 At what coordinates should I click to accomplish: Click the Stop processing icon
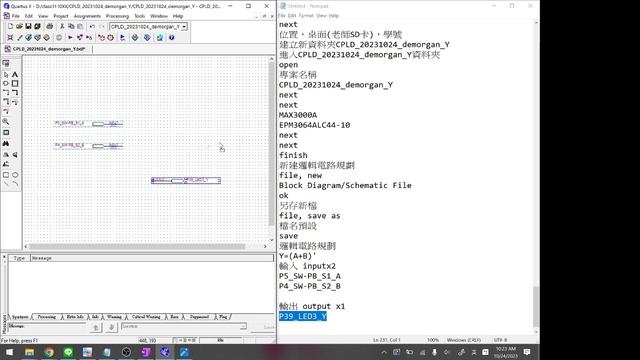[59, 38]
